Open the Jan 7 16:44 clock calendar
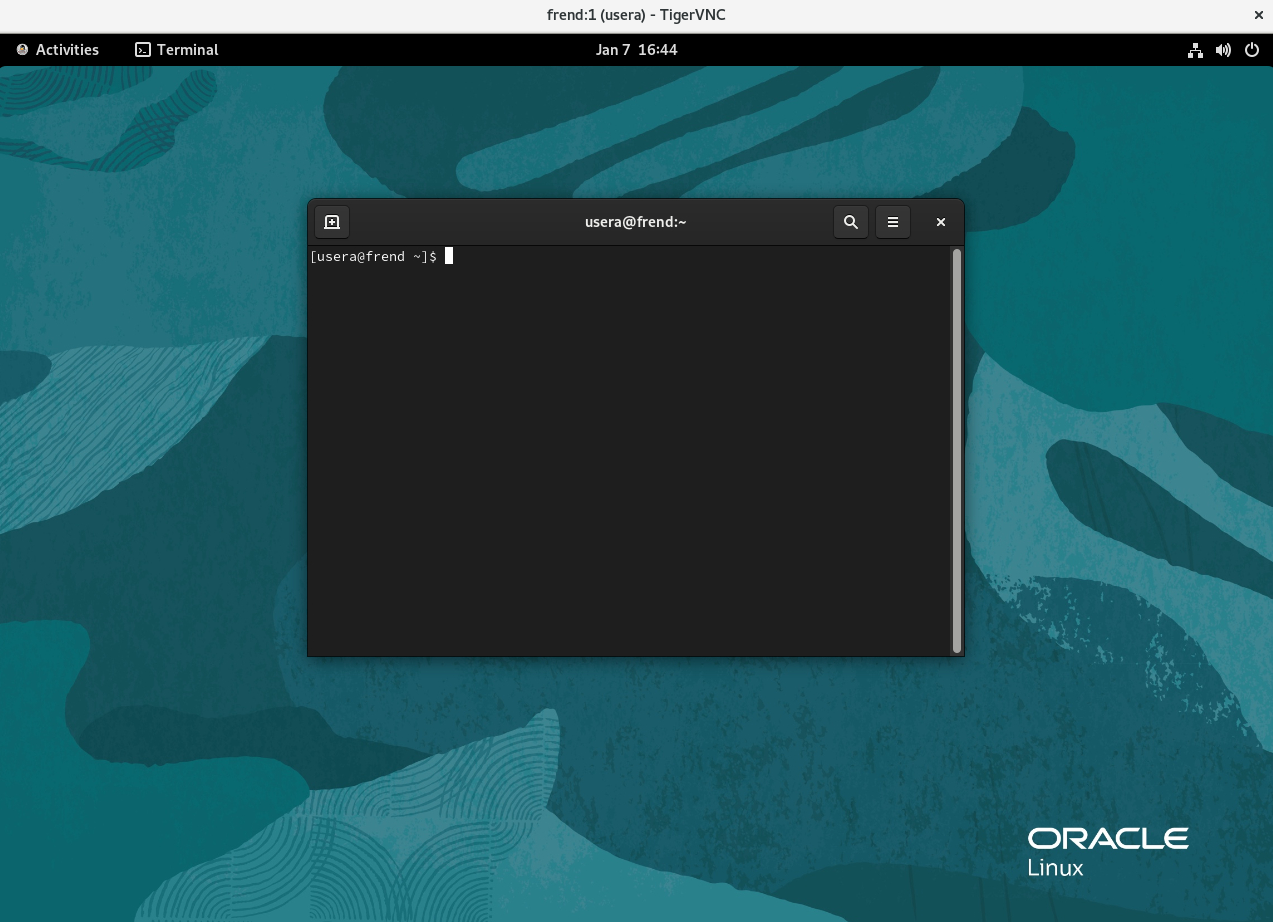1273x922 pixels. coord(636,50)
